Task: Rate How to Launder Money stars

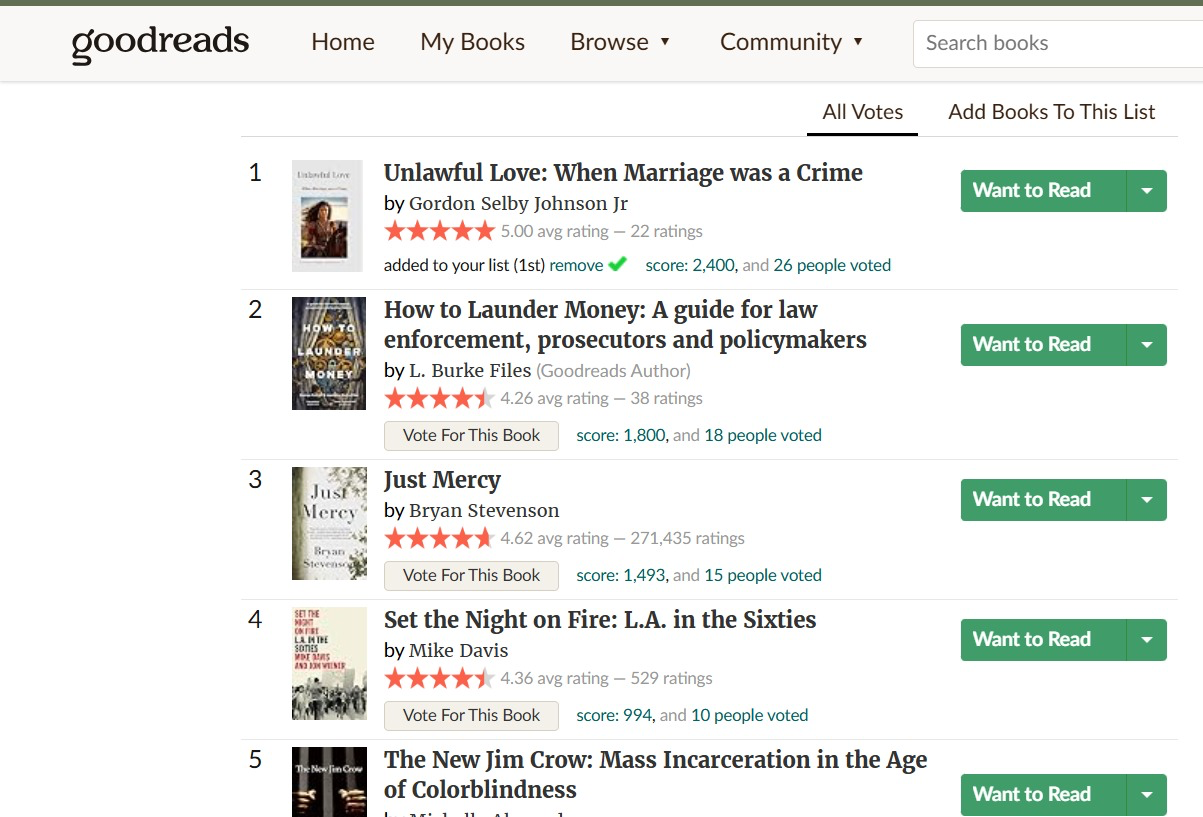Action: click(439, 398)
